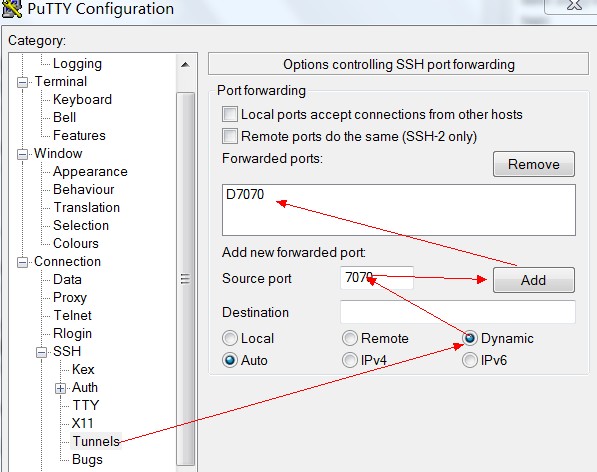Open the Proxy settings category
The image size is (597, 472).
coord(70,297)
